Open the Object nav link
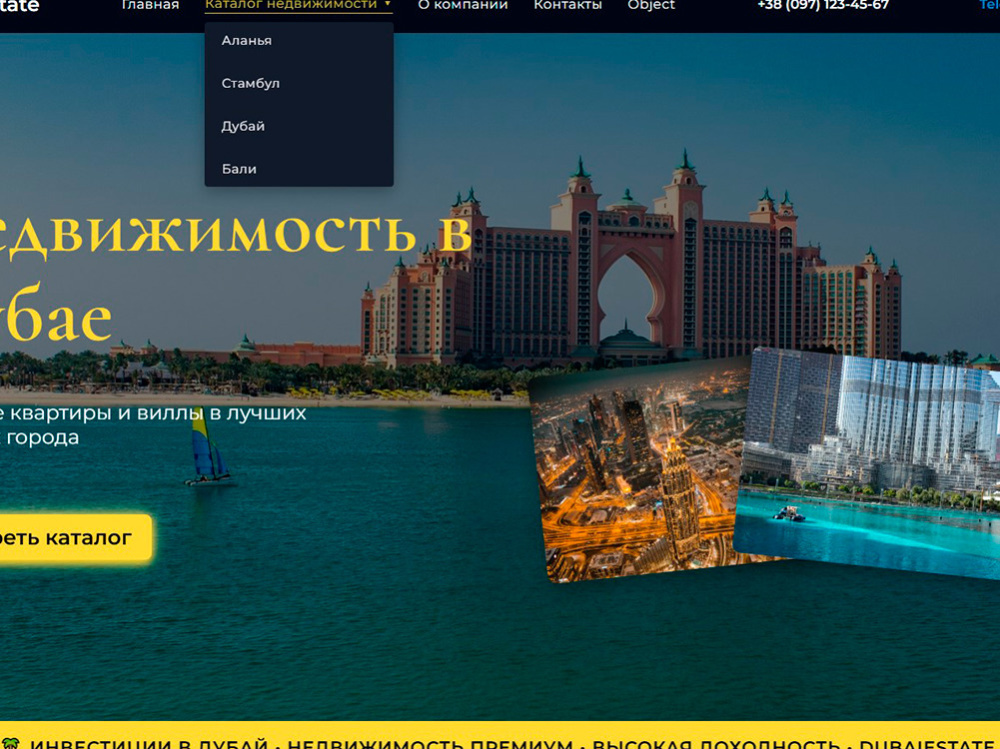The height and width of the screenshot is (749, 1000). (x=651, y=5)
